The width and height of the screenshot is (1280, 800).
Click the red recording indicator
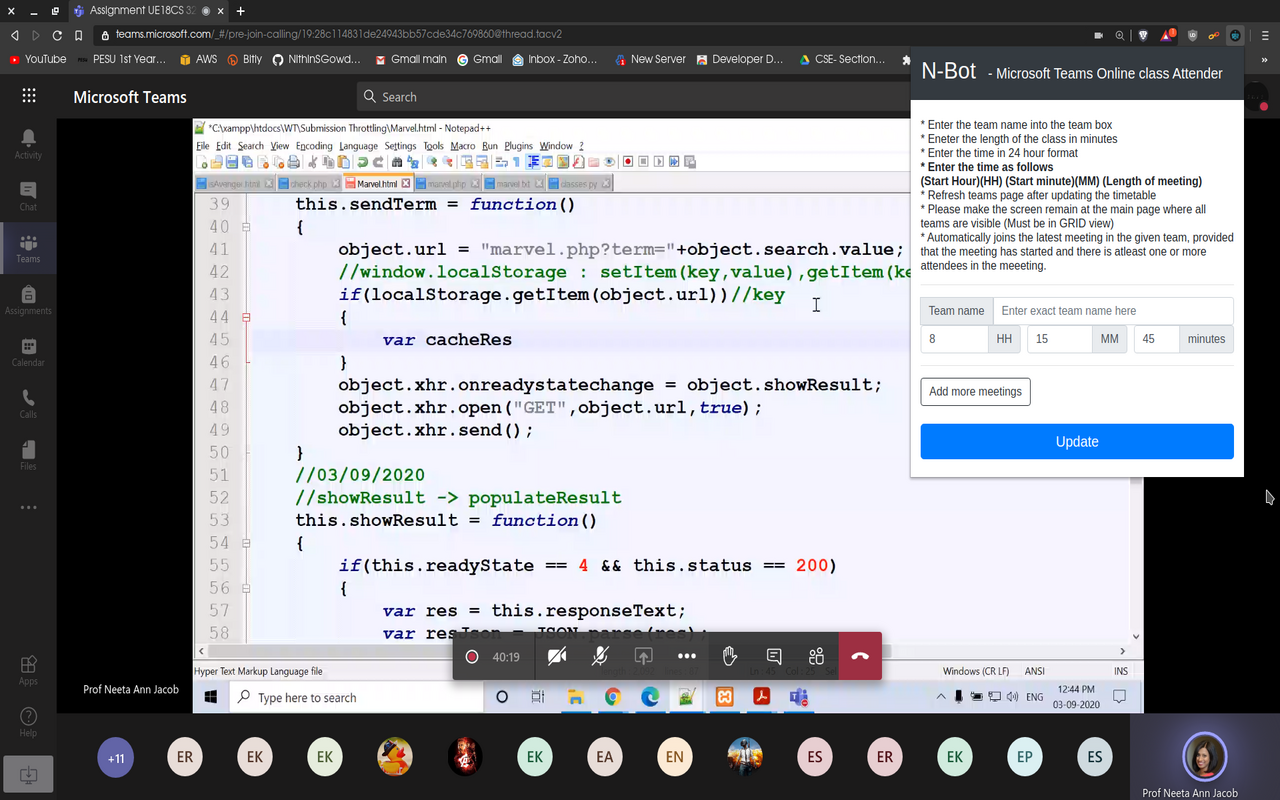pos(472,657)
